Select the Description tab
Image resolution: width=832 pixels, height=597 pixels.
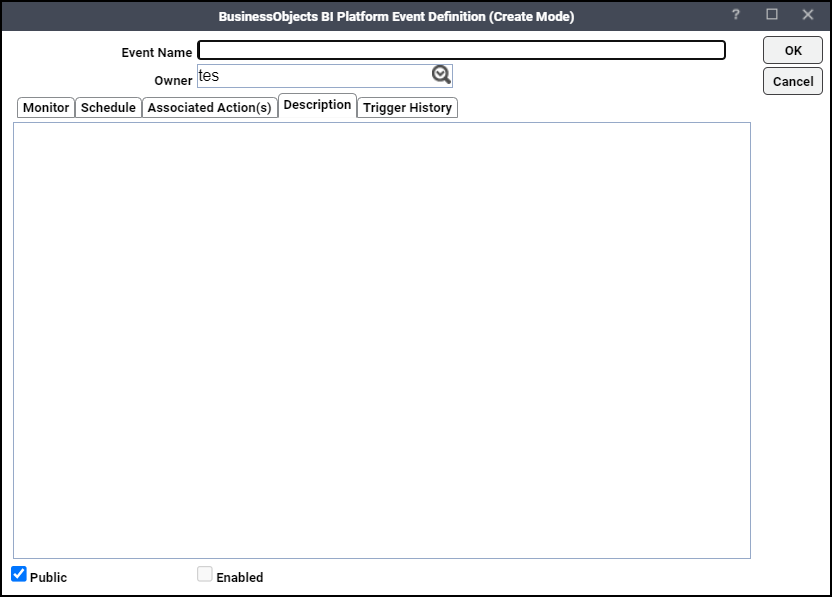317,105
